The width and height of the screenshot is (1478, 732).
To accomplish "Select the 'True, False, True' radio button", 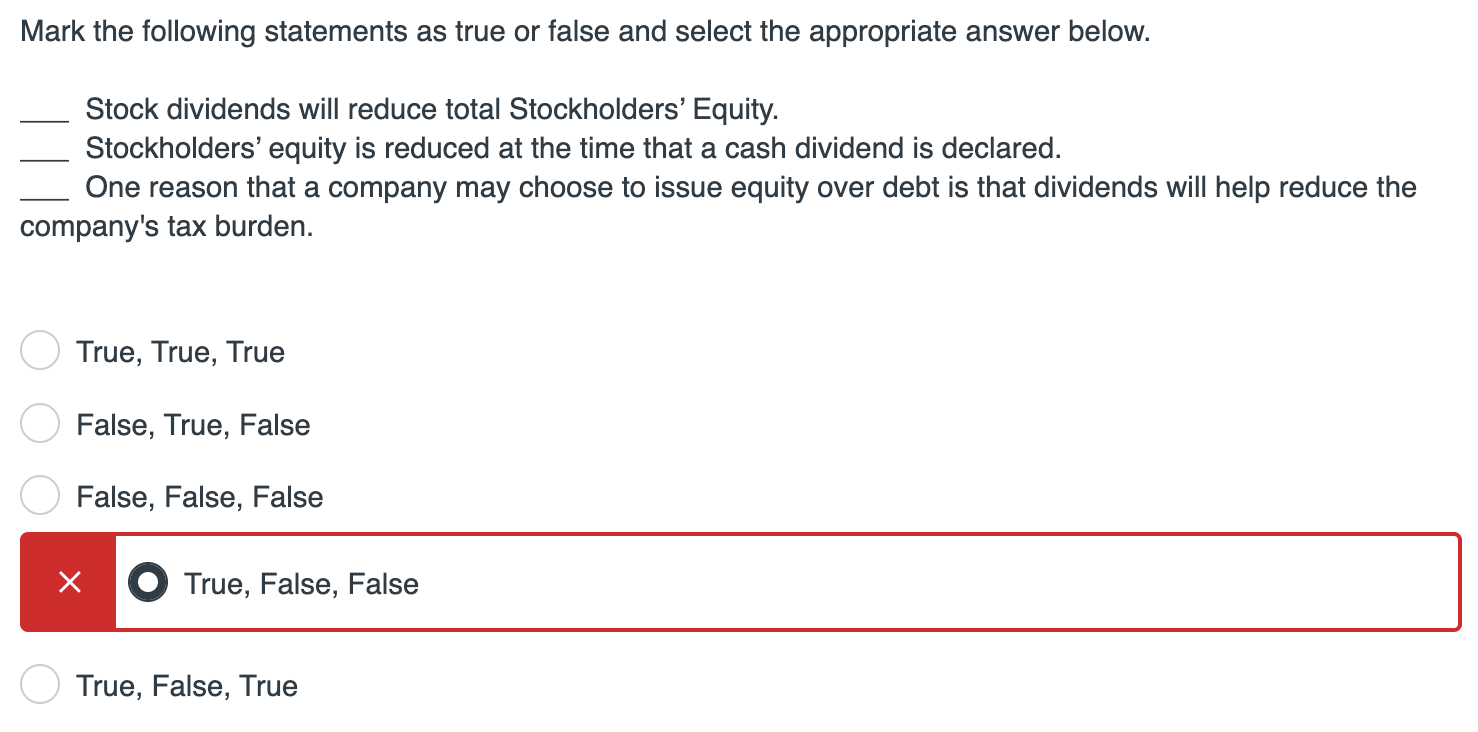I will pyautogui.click(x=39, y=685).
